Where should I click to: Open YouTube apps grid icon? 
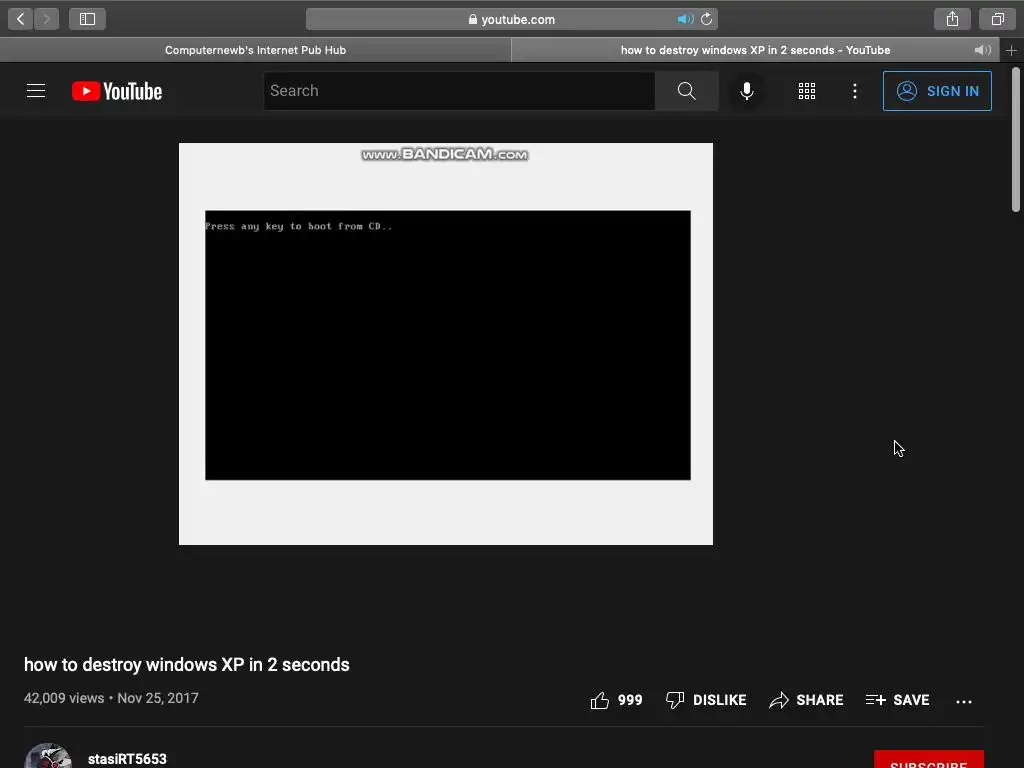pyautogui.click(x=807, y=91)
